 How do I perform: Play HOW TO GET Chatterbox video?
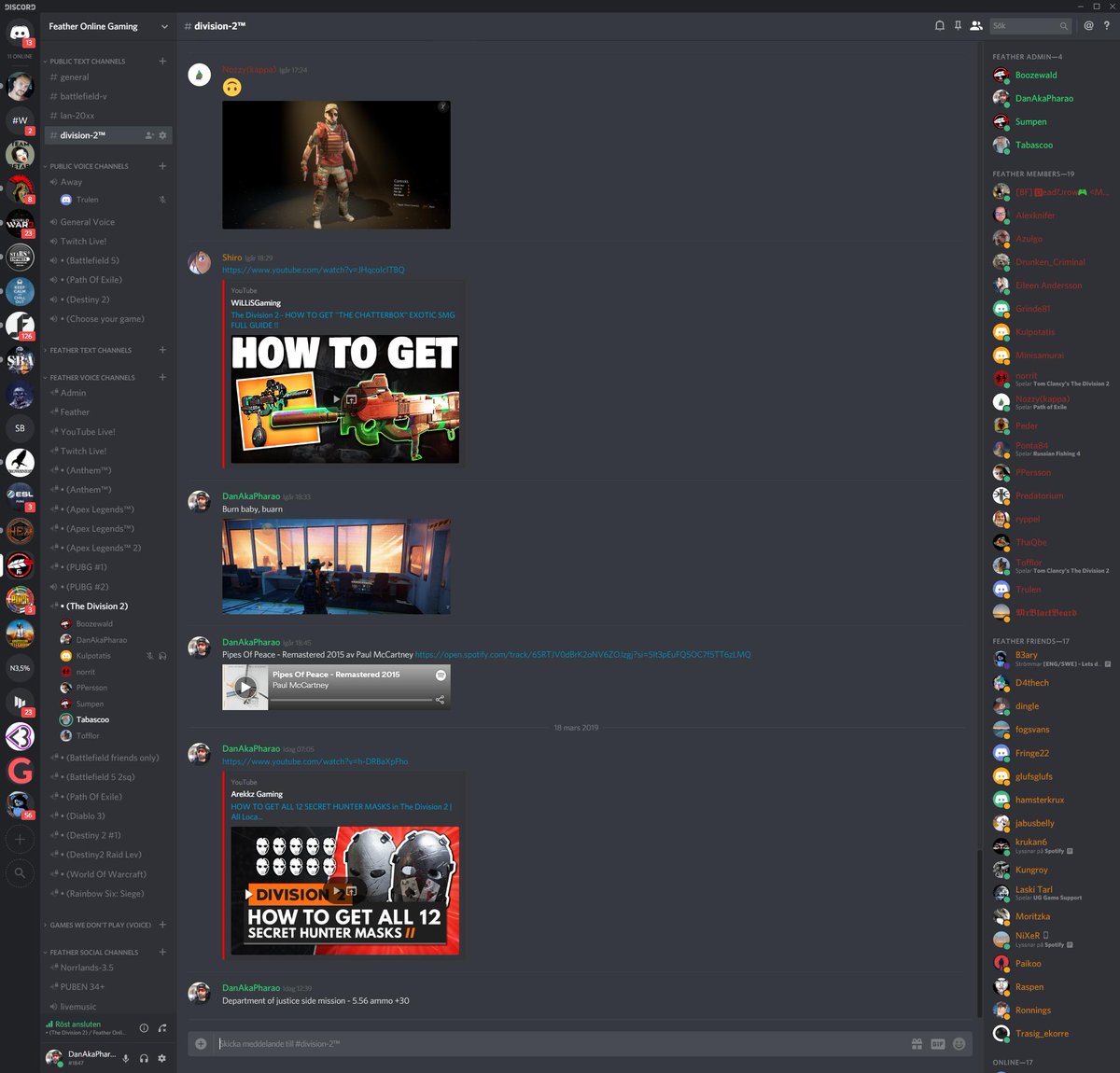tap(337, 398)
